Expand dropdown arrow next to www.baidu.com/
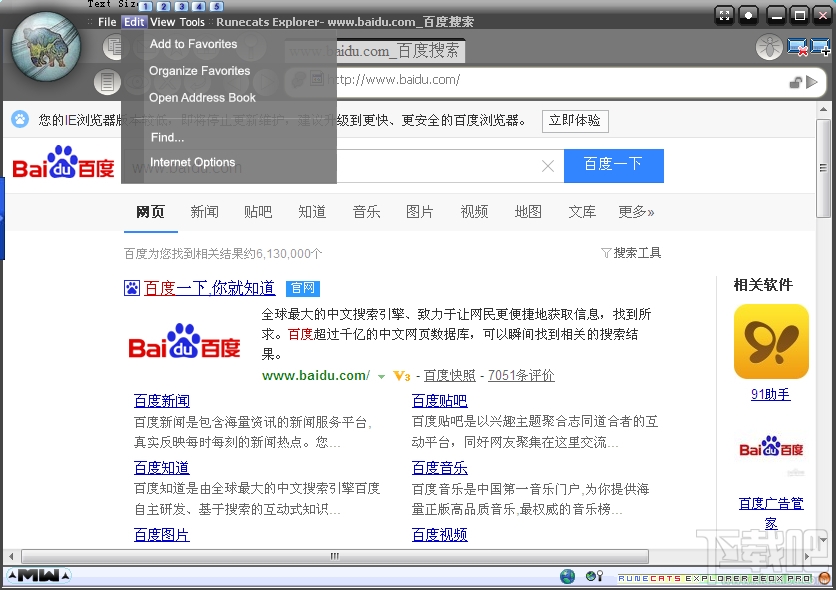The height and width of the screenshot is (590, 836). point(381,377)
